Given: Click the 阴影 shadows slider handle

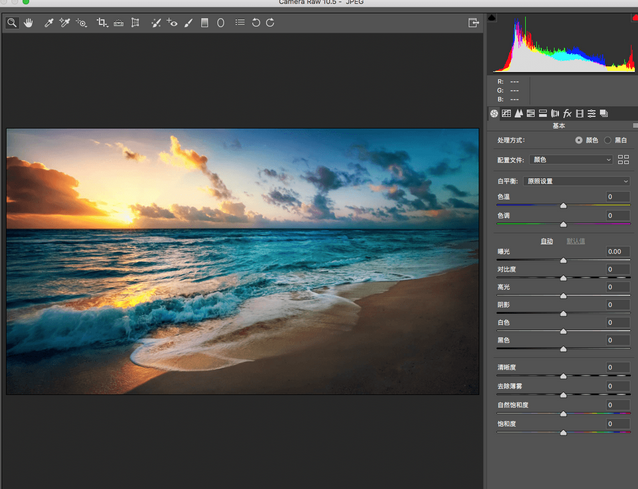Looking at the screenshot, I should pos(563,314).
